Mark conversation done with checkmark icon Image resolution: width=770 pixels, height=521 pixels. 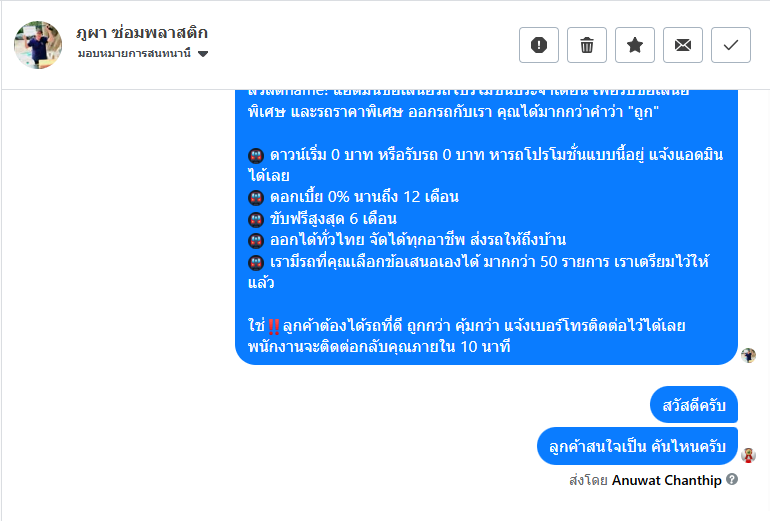(x=731, y=45)
